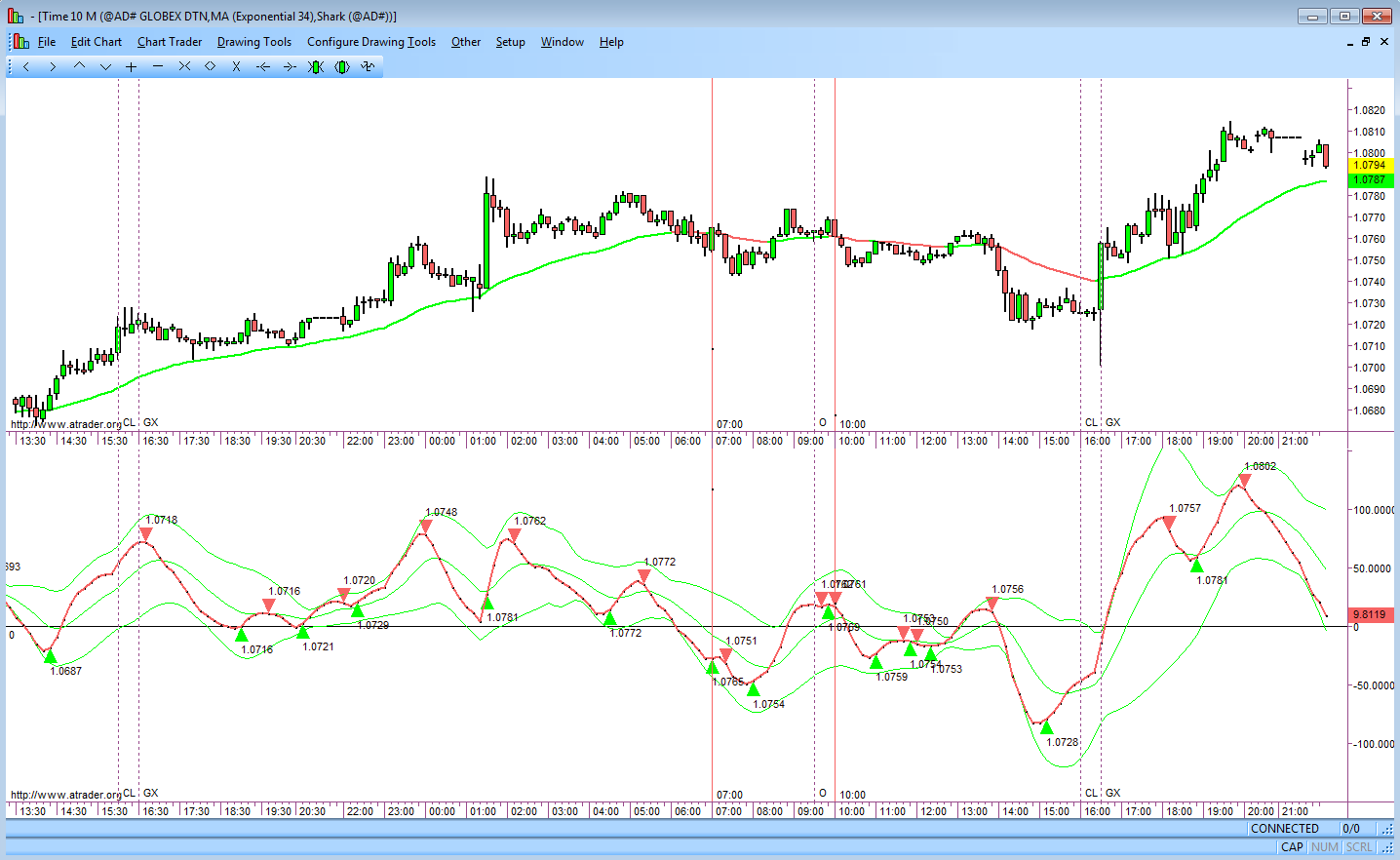Screen dimensions: 1400x860
Task: Click the NUM indicator in status bar
Action: coord(1325,847)
